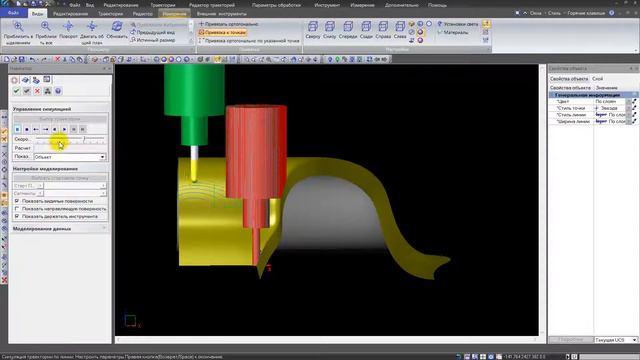Toggle the Привязка к точкам snap option

tap(222, 32)
